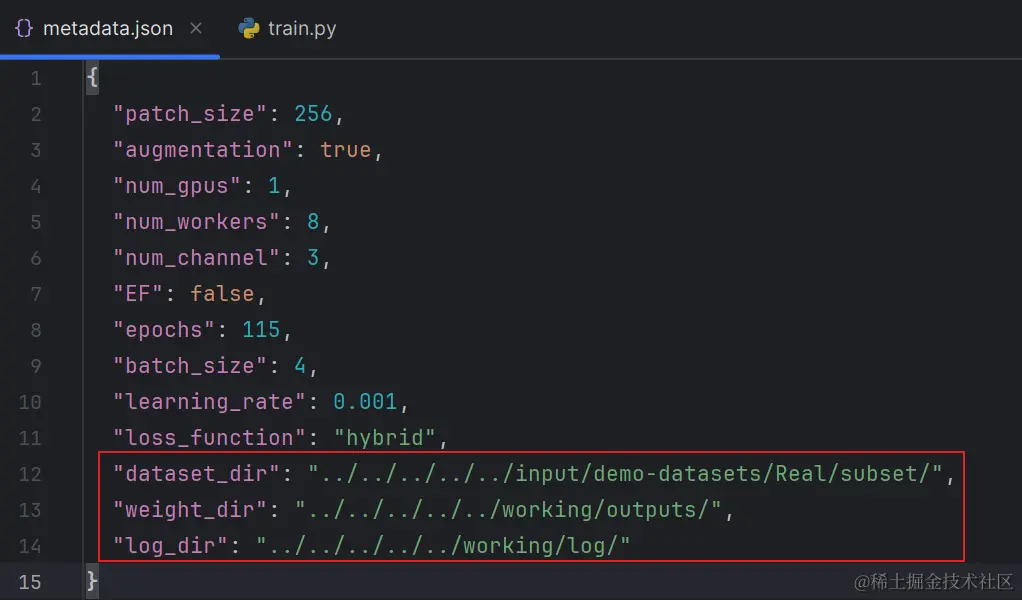Click the JSON braces file icon

click(x=23, y=28)
